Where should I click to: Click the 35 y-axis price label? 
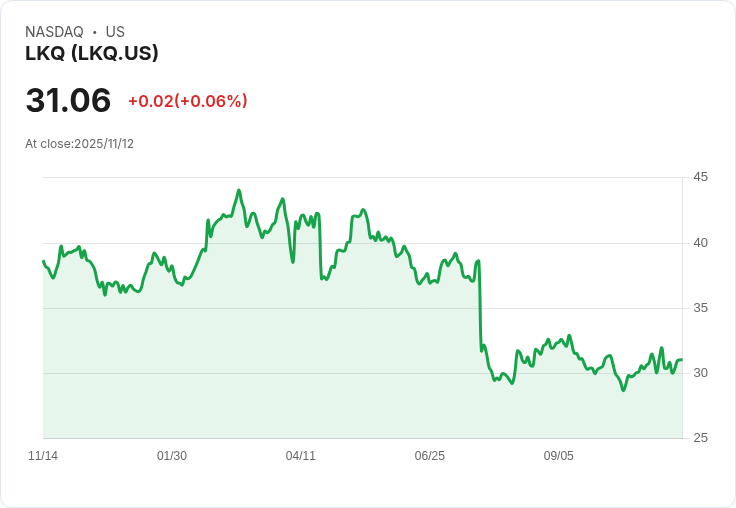(701, 308)
